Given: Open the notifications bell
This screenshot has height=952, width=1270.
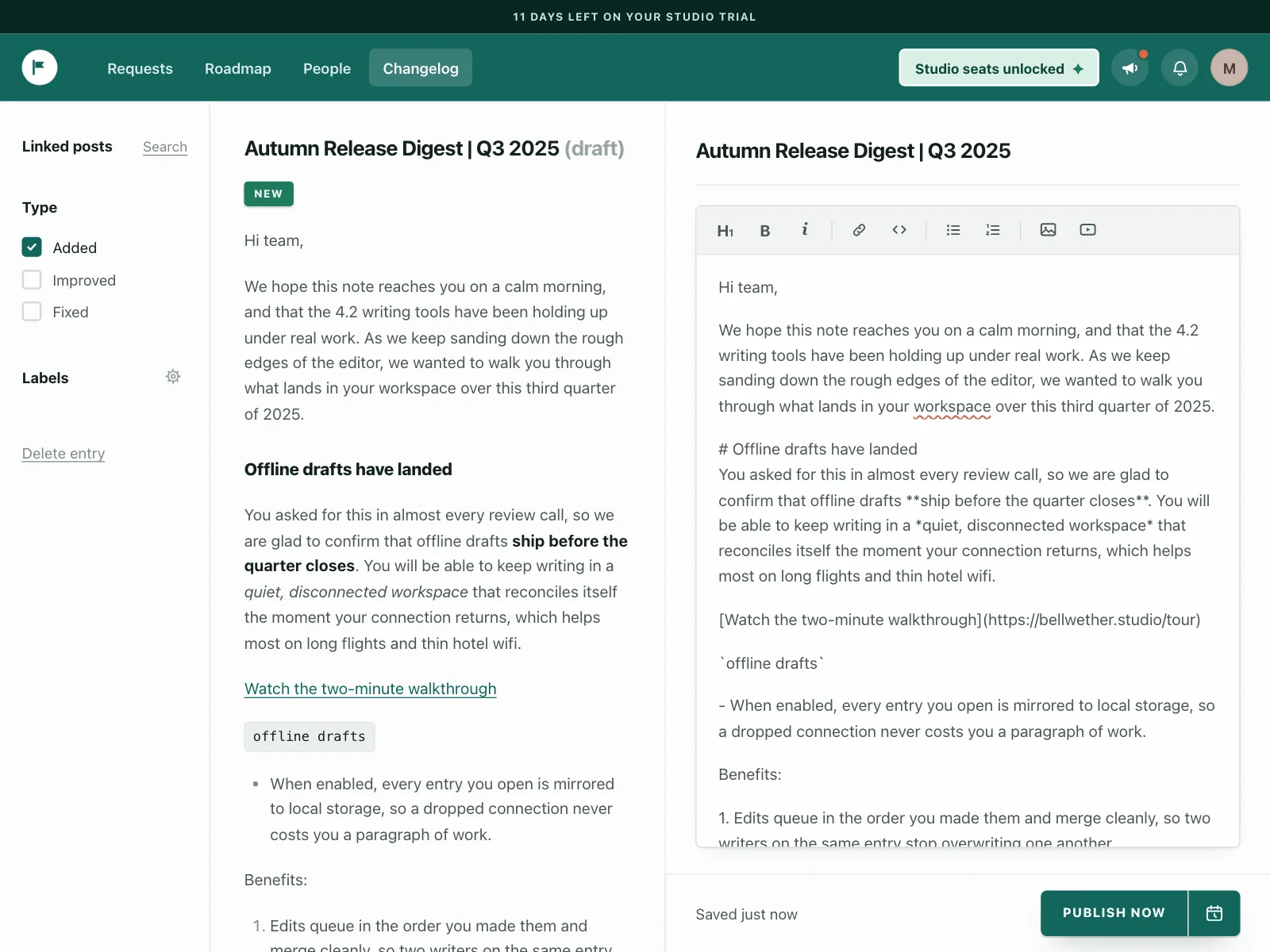Looking at the screenshot, I should click(1180, 68).
